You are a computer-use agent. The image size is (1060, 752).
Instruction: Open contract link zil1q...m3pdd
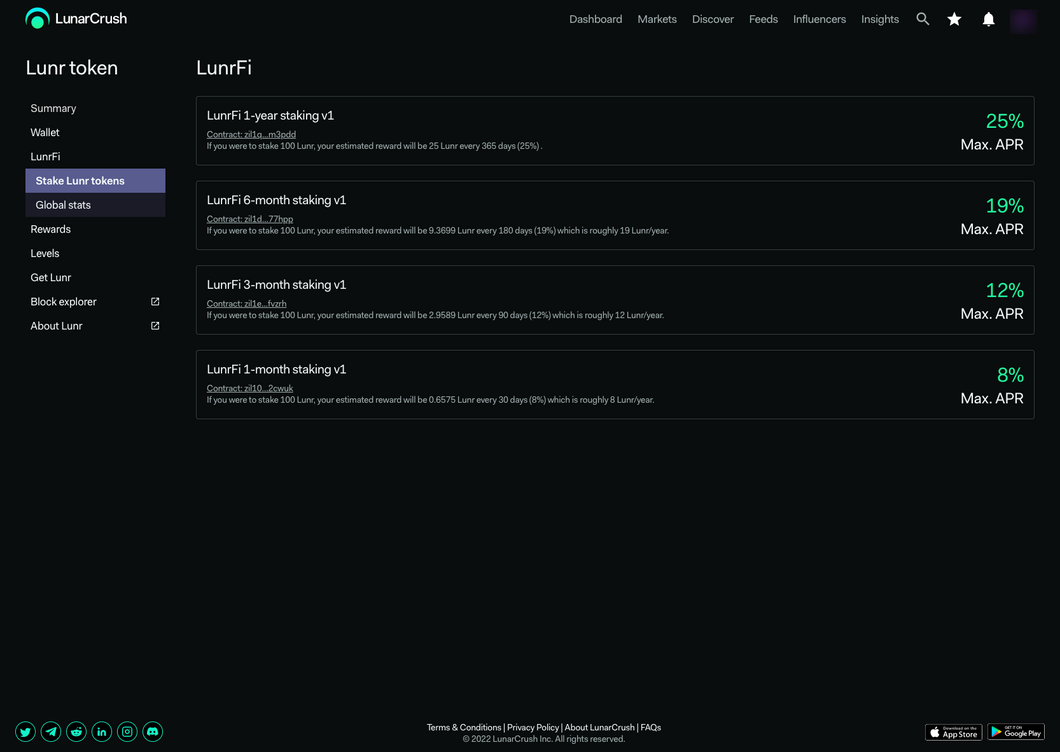pos(251,135)
